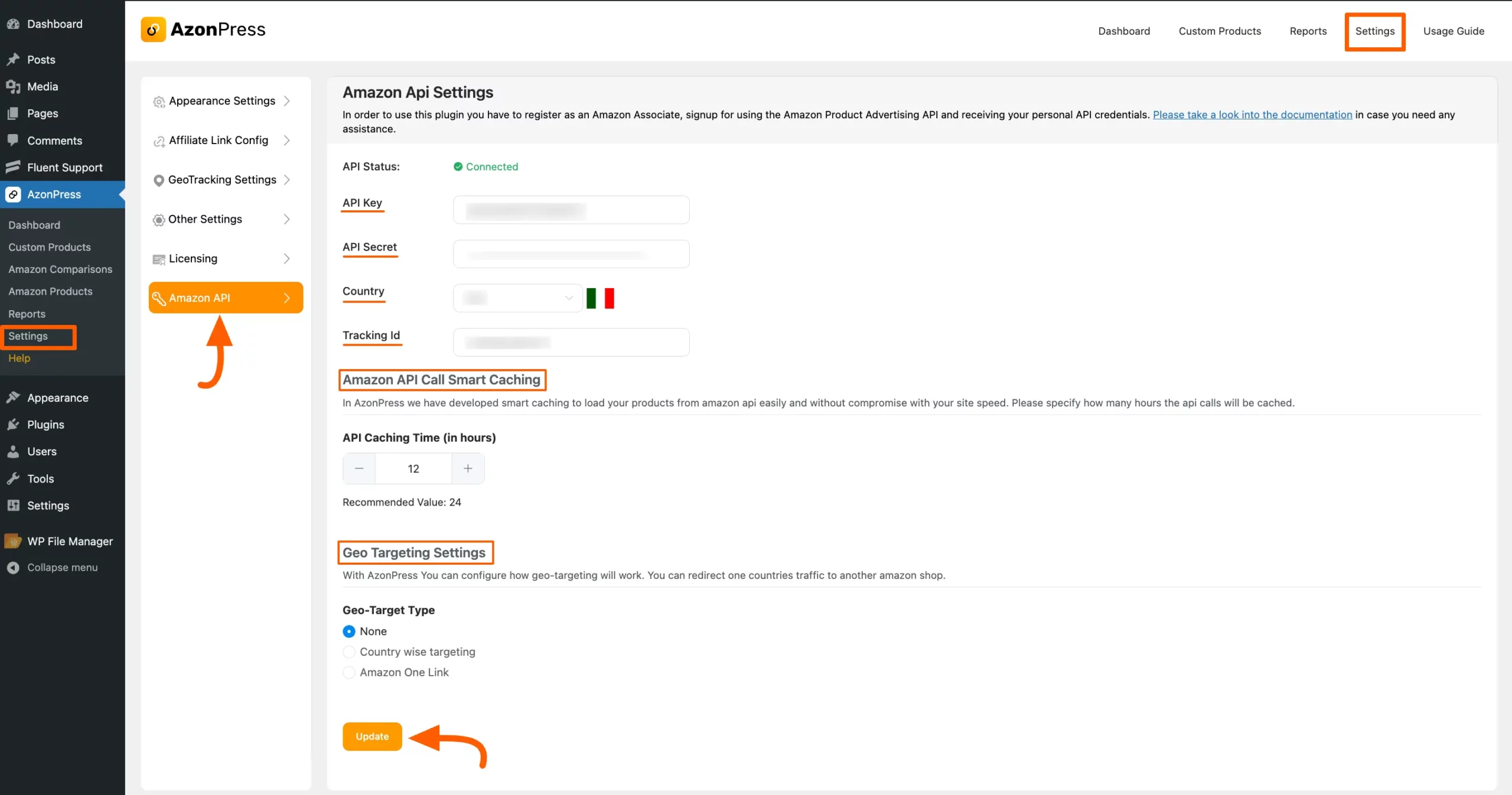Click the Fluent Support icon
The image size is (1512, 795).
13,167
